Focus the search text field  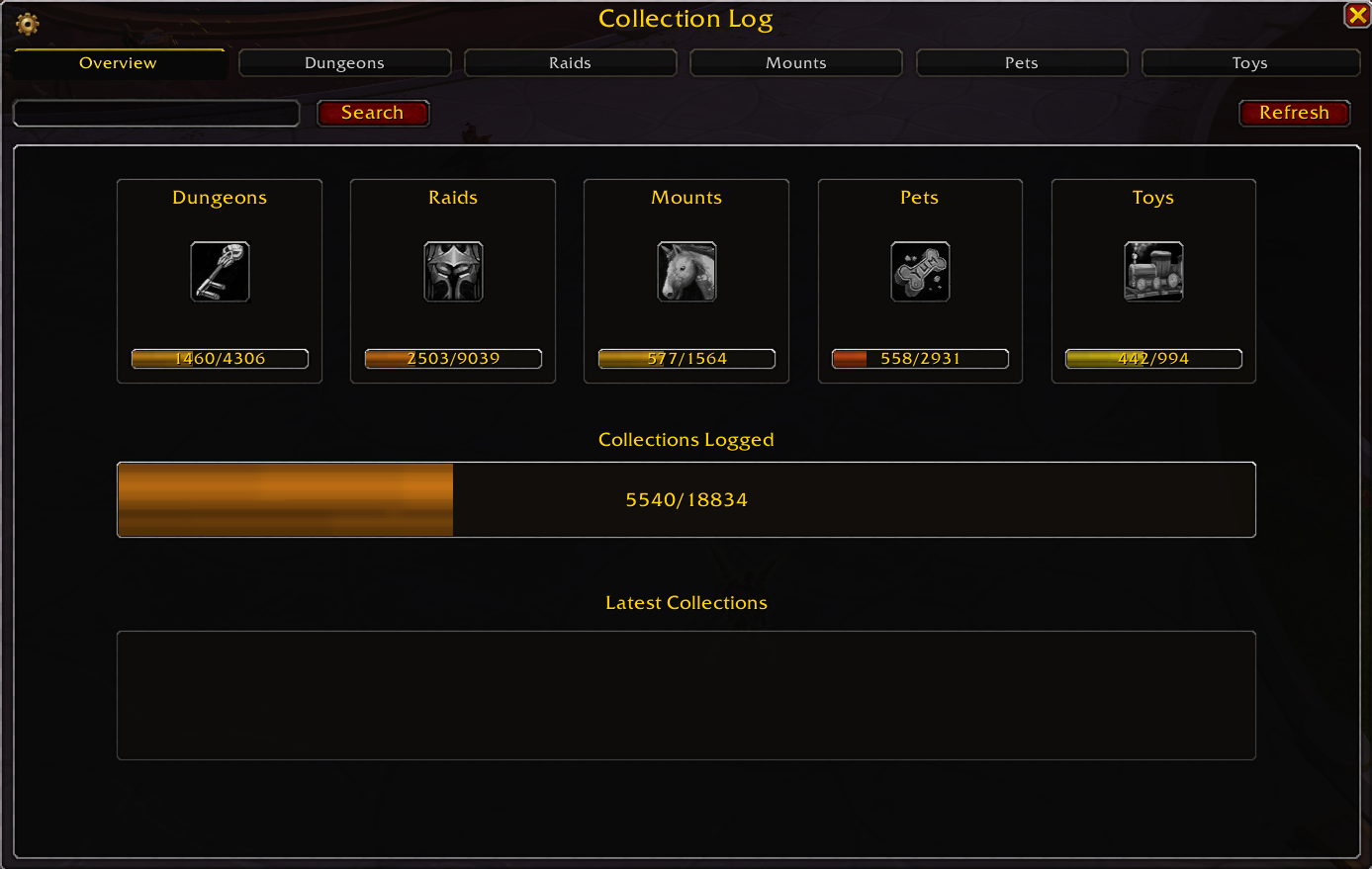point(156,113)
